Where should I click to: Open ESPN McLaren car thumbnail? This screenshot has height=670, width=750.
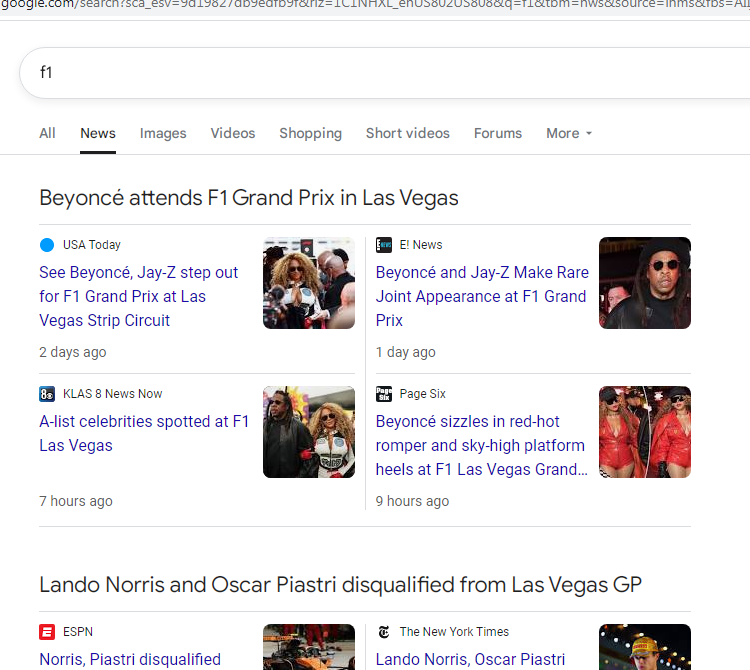(x=309, y=647)
